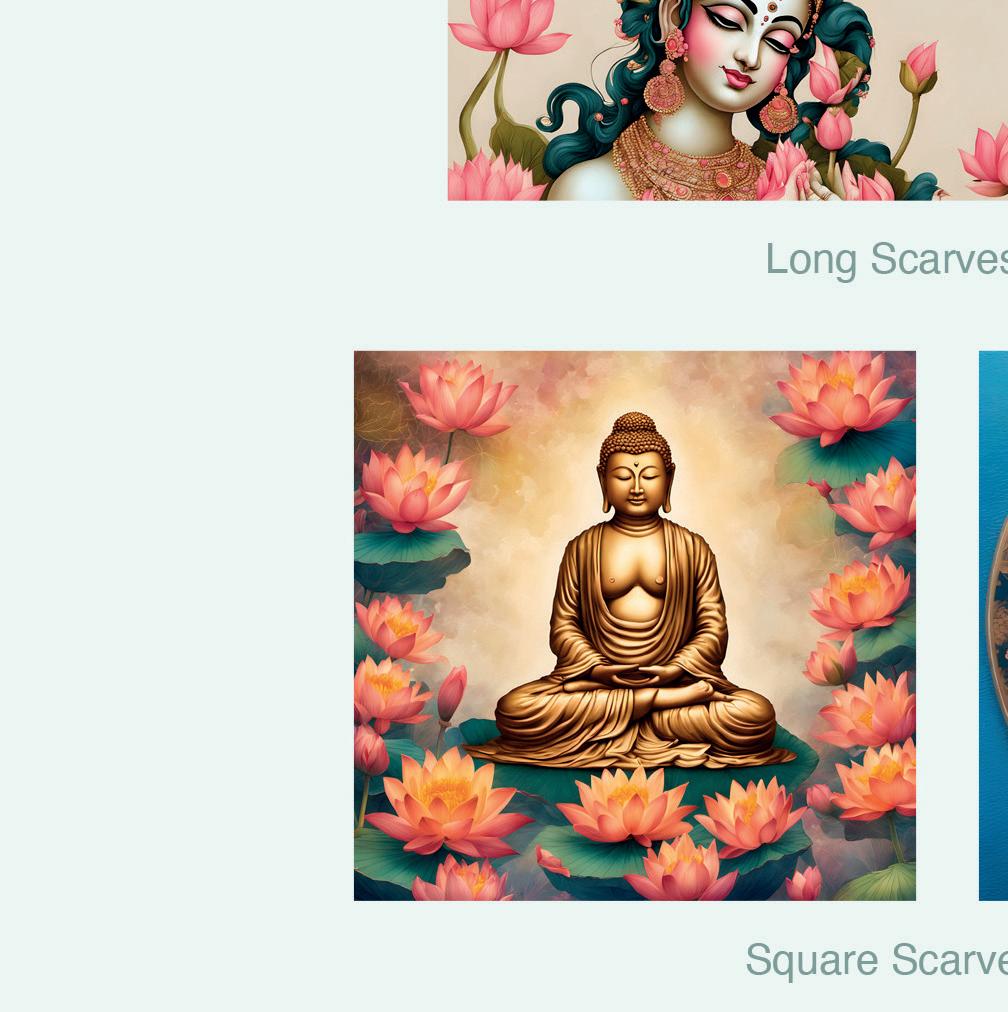Click the pink lotus bud beside goddess
This screenshot has width=1008, height=1012.
pos(920,65)
